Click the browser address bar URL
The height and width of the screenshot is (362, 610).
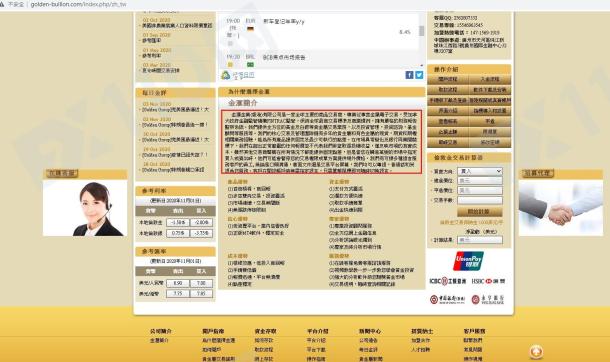pyautogui.click(x=79, y=4)
